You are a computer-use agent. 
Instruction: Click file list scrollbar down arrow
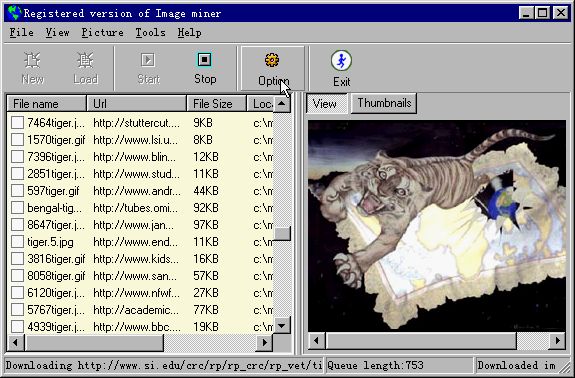pyautogui.click(x=282, y=325)
